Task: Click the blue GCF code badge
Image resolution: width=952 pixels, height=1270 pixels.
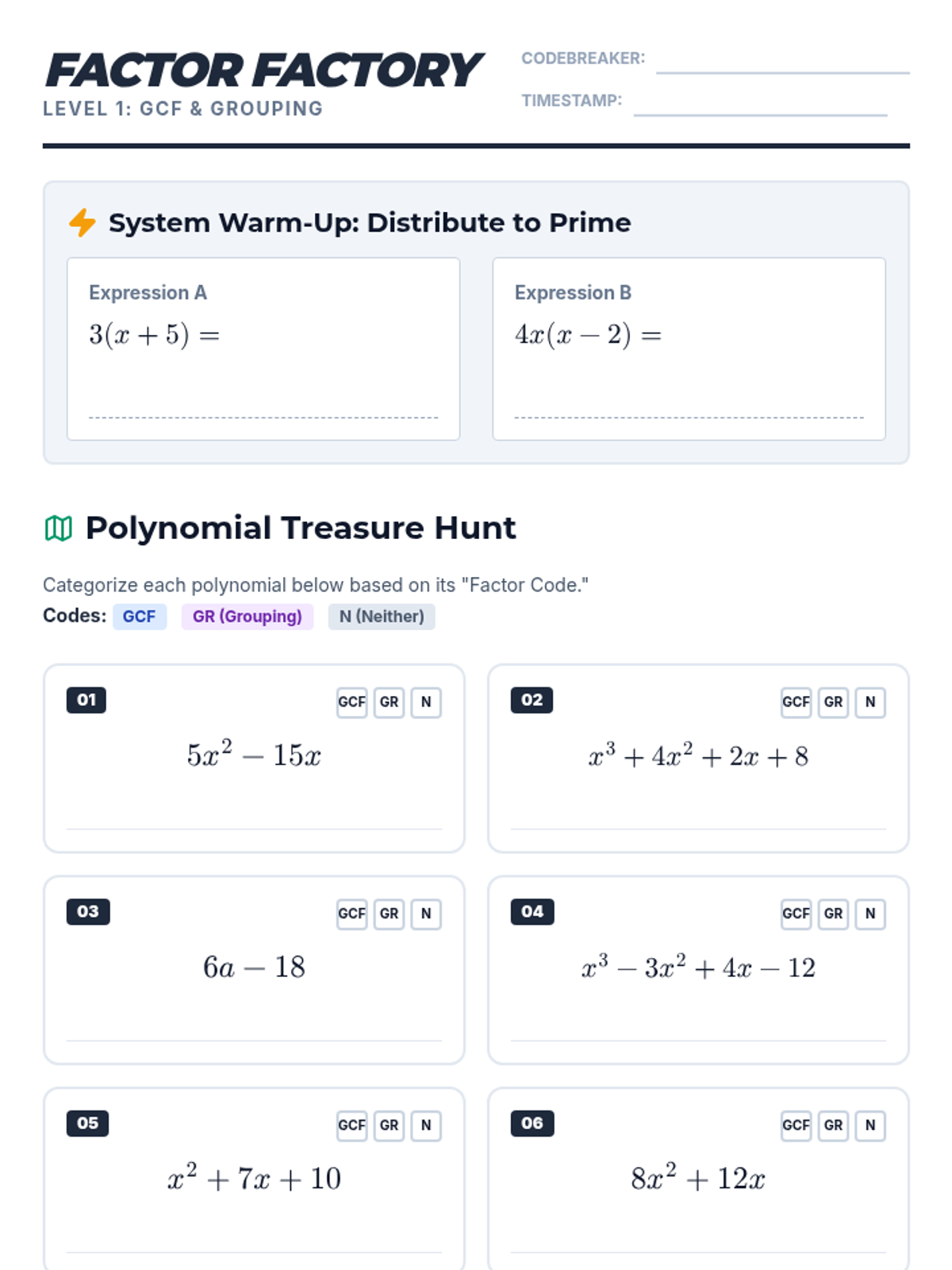Action: coord(140,617)
